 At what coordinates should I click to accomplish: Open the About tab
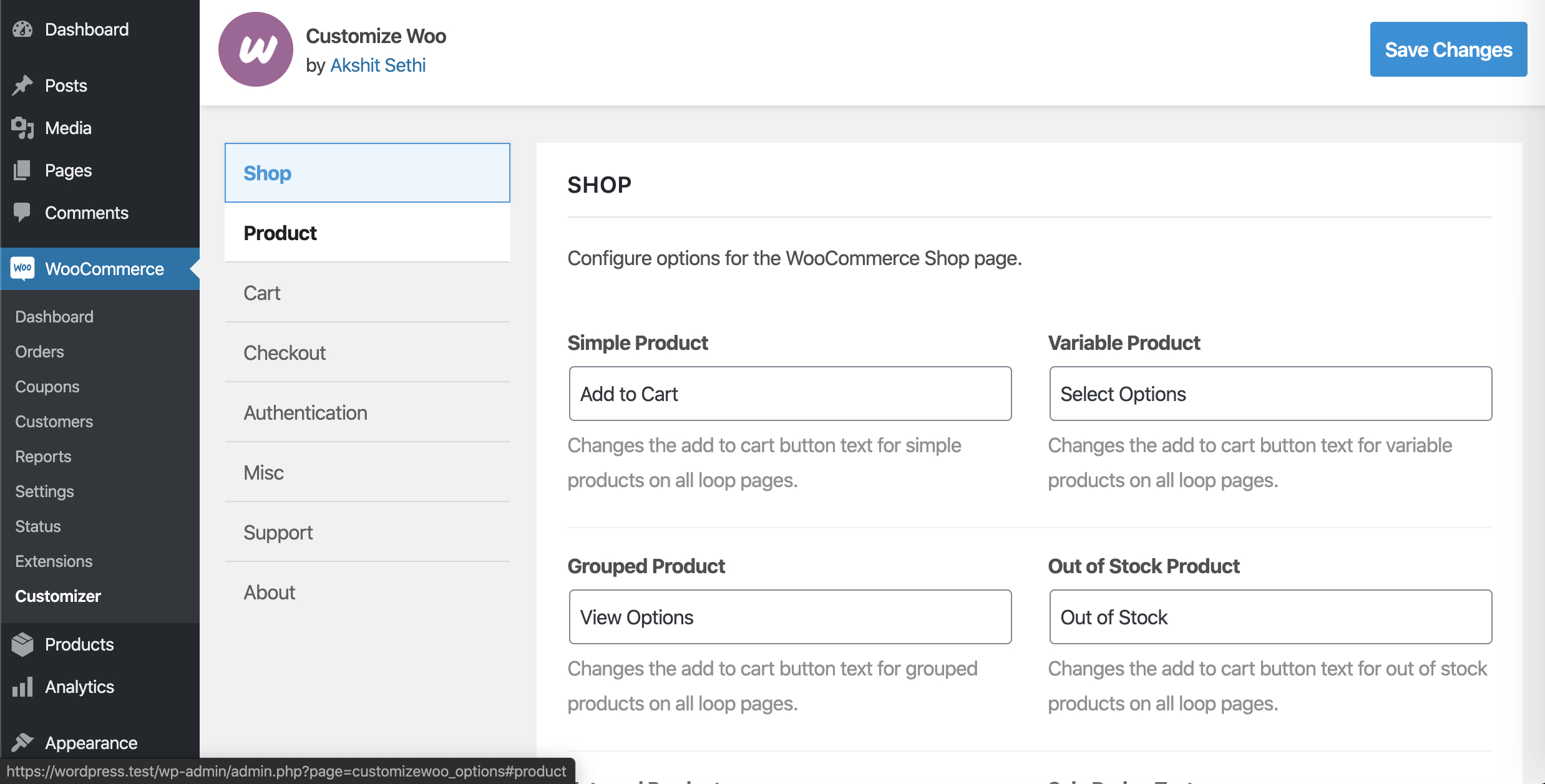click(368, 592)
